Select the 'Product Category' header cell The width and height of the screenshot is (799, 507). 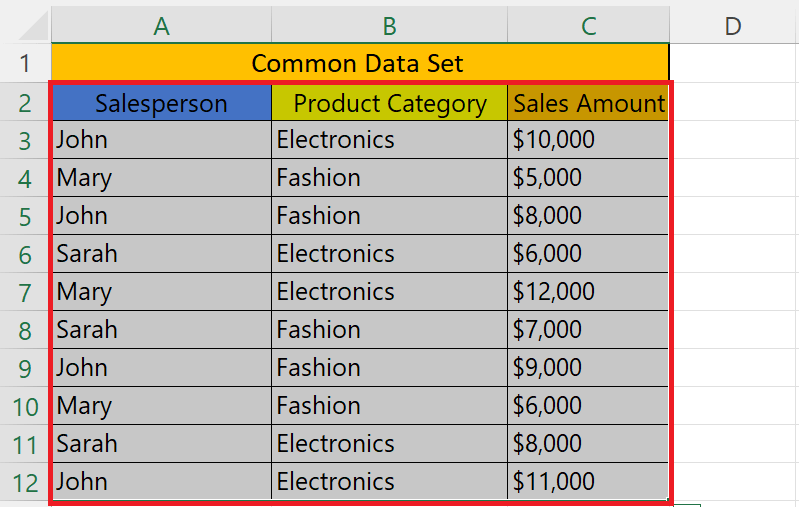tap(389, 102)
